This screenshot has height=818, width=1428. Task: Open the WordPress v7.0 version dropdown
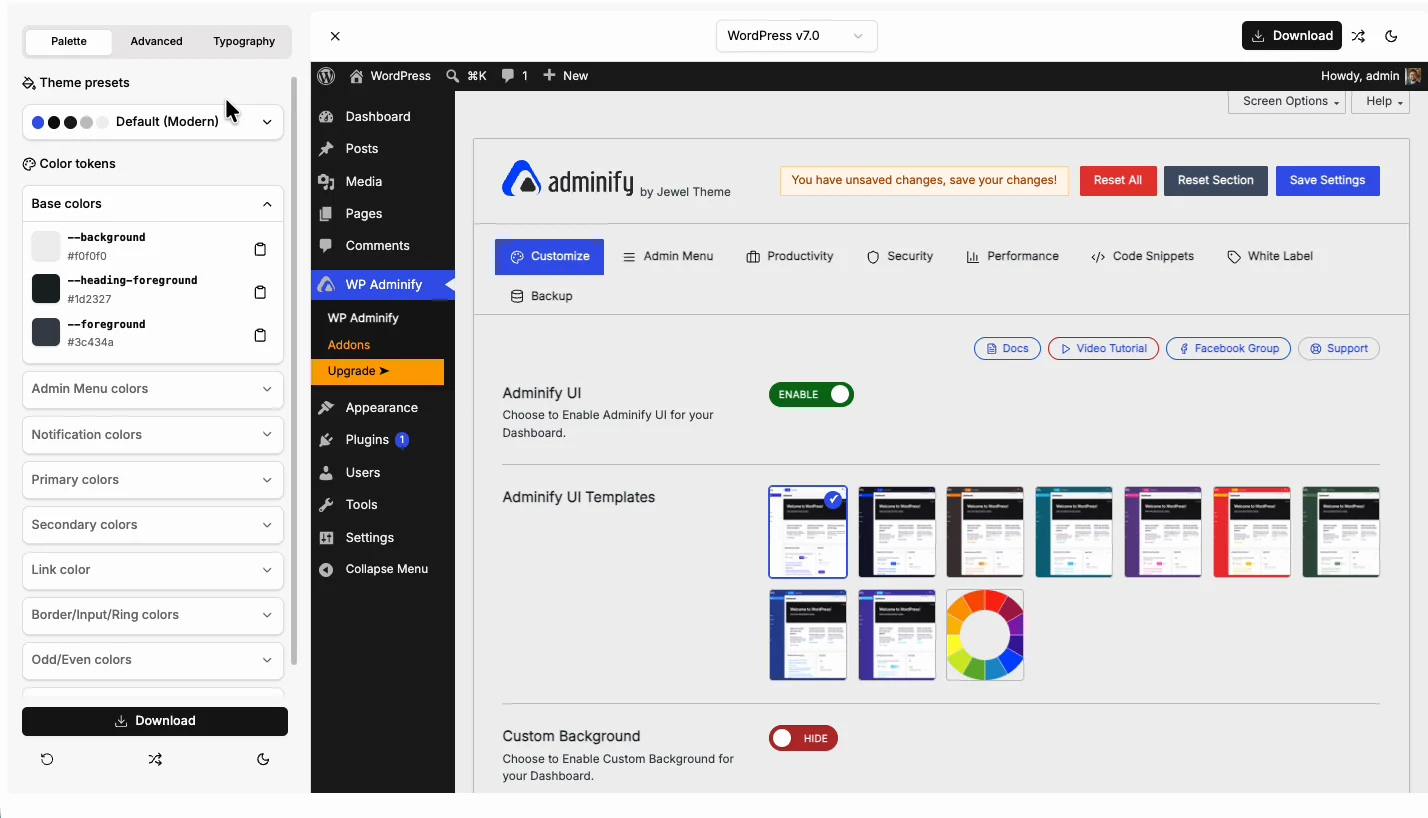[x=797, y=36]
